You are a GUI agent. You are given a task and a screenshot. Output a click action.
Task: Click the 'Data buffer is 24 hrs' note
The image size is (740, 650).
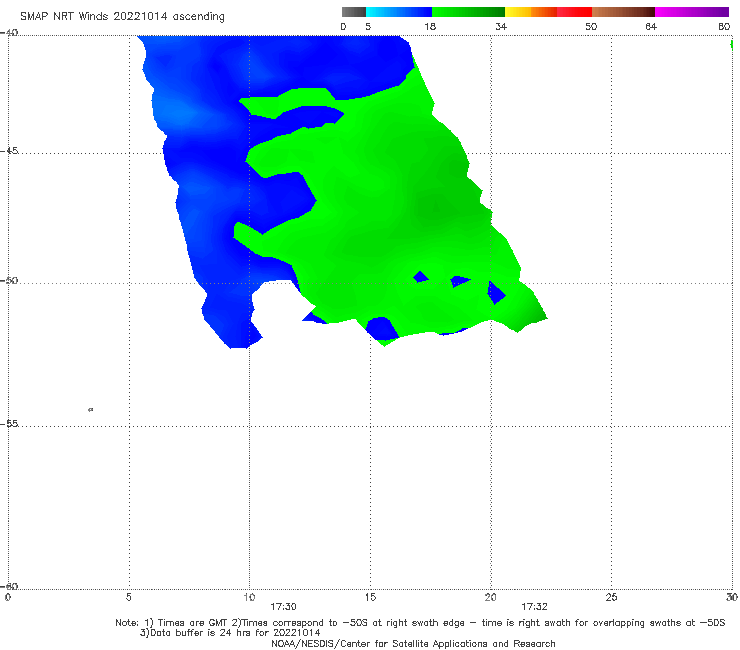pyautogui.click(x=230, y=633)
